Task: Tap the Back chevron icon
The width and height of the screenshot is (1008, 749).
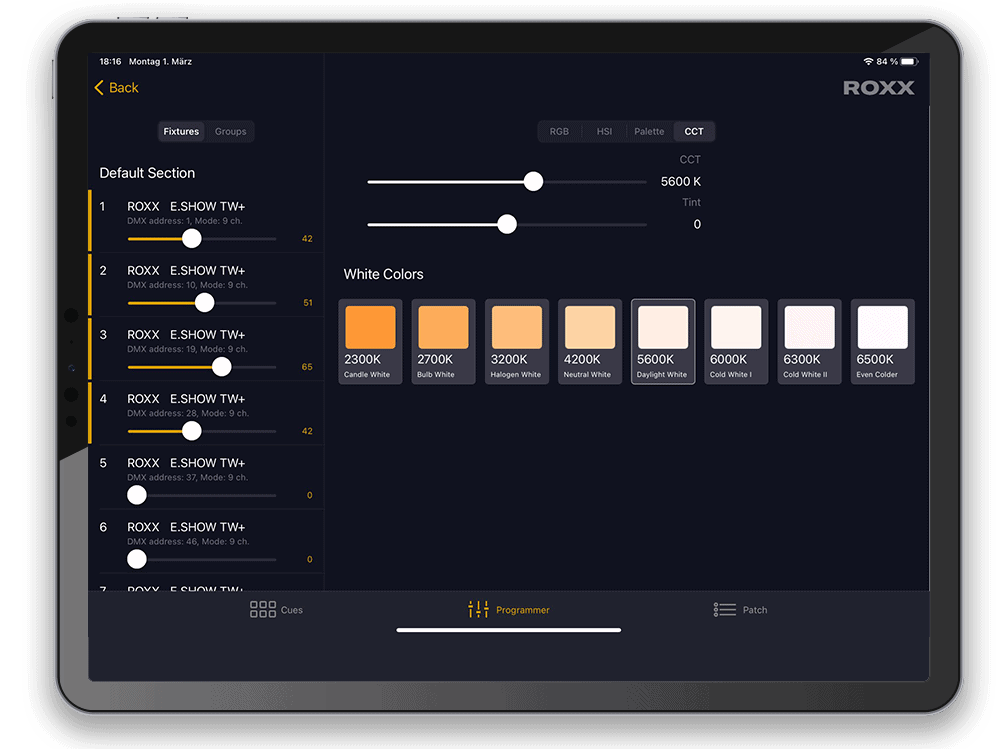Action: click(x=99, y=87)
